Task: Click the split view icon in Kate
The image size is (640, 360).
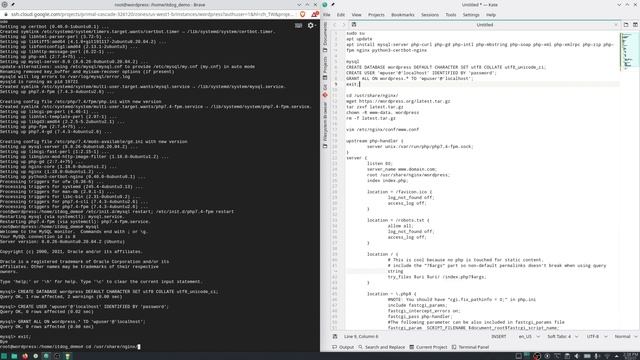Action: click(635, 25)
